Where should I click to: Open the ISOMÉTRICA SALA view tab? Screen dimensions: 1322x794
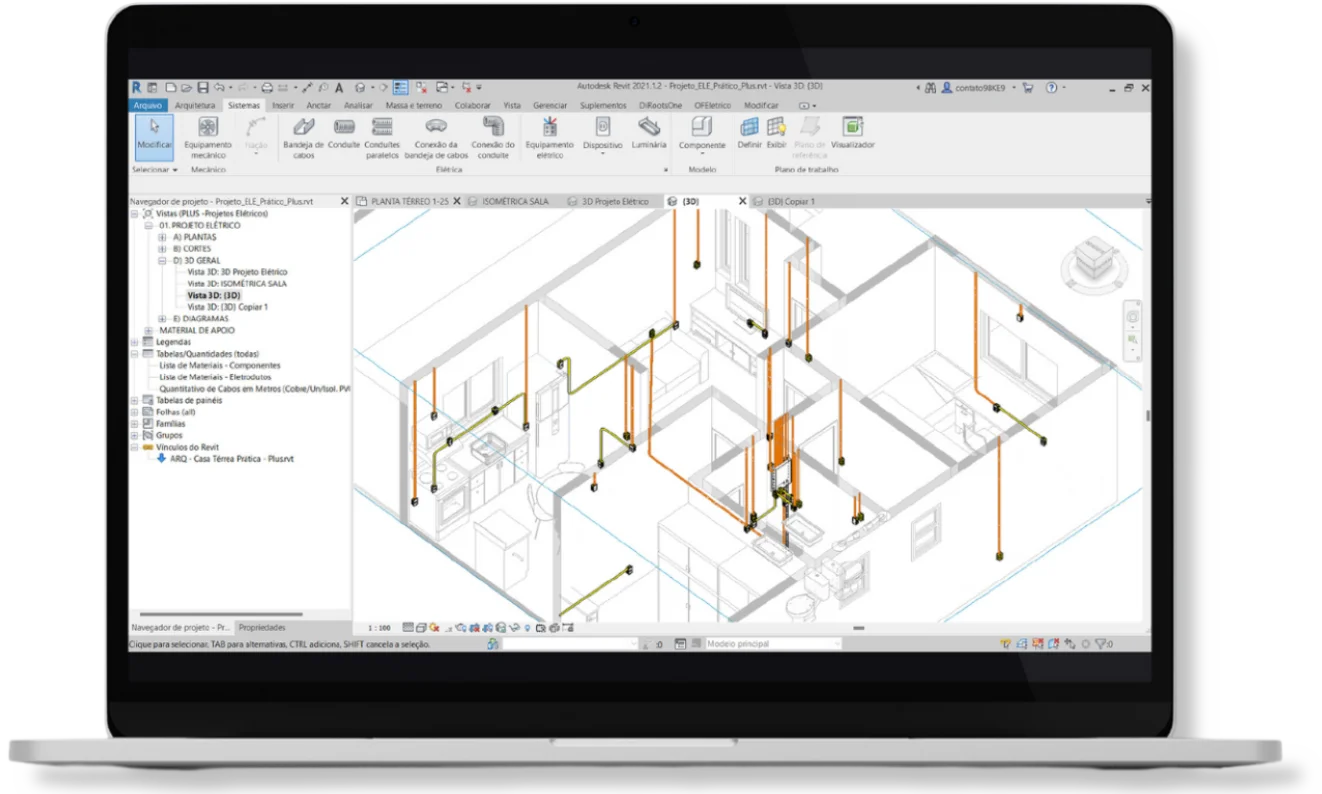[x=517, y=202]
